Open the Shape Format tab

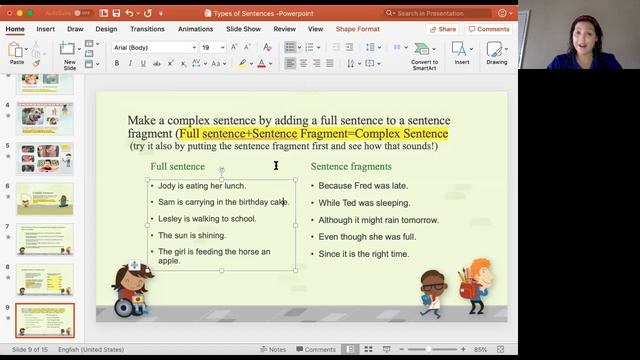[358, 29]
